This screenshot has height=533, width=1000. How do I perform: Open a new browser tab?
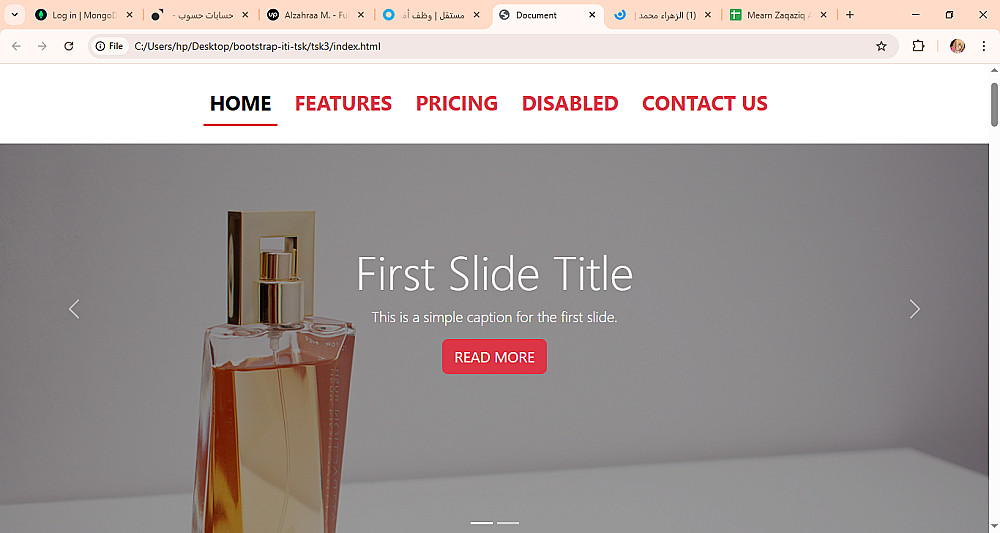pos(849,15)
